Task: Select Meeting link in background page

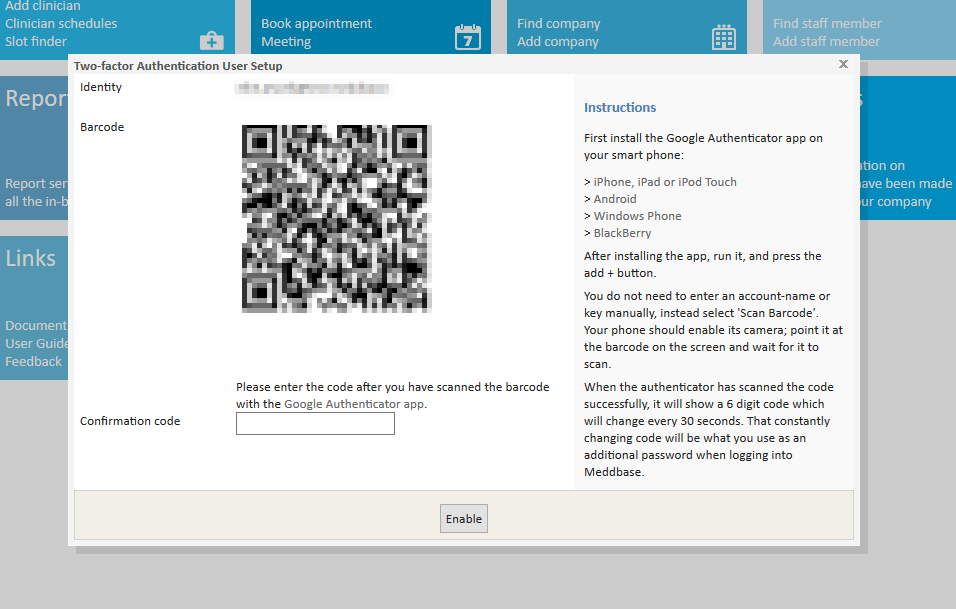Action: tap(286, 41)
